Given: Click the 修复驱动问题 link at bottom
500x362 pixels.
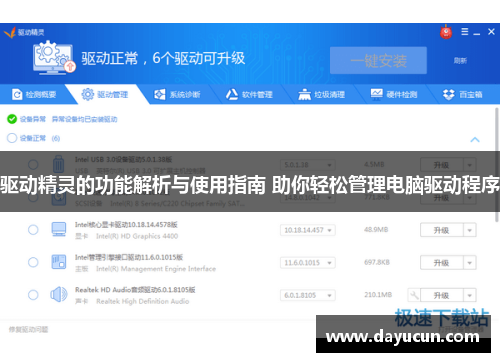Looking at the screenshot, I should (29, 330).
